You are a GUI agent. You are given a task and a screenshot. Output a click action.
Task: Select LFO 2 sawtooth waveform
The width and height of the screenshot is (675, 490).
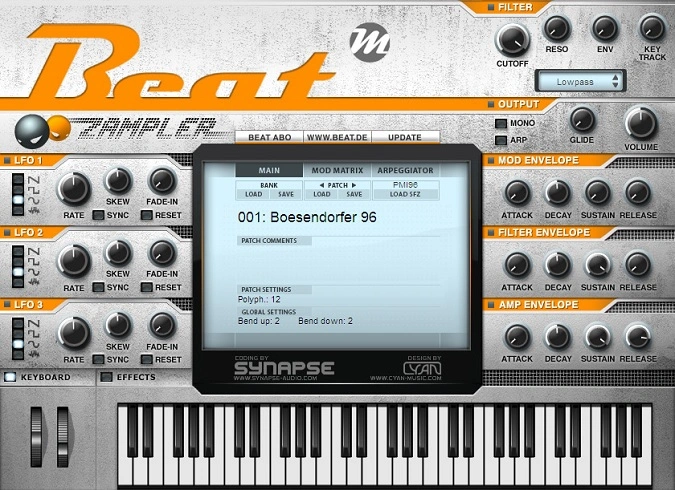coord(18,251)
